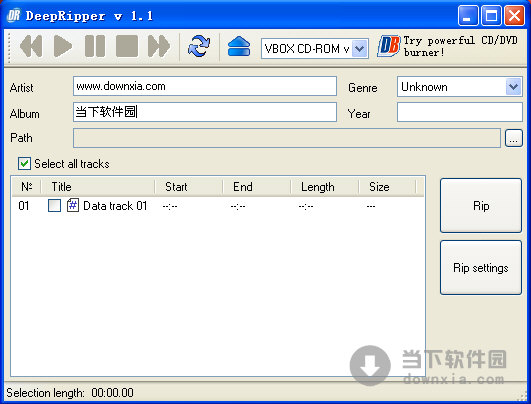531x404 pixels.
Task: Start playback with the Play icon
Action: point(63,46)
